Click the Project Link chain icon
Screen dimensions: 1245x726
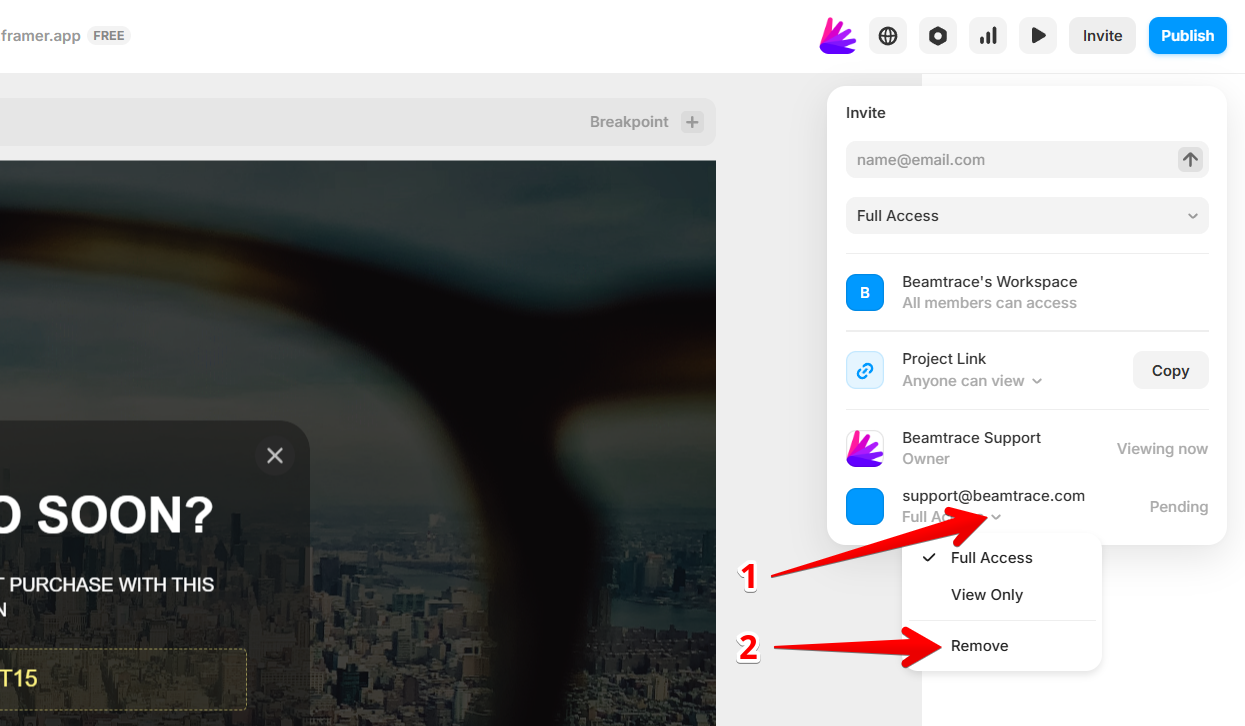(x=865, y=370)
